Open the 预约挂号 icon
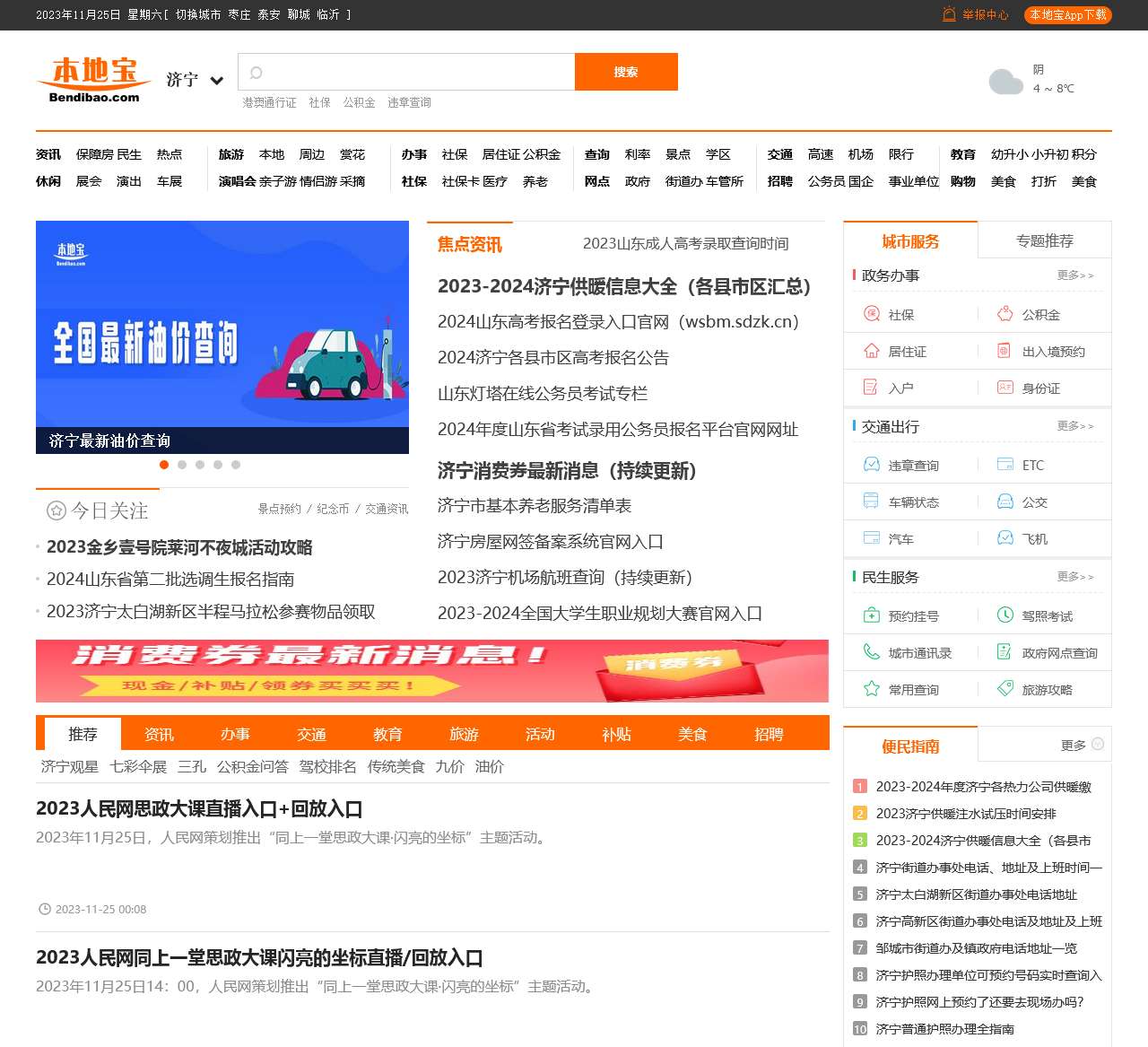 (871, 615)
